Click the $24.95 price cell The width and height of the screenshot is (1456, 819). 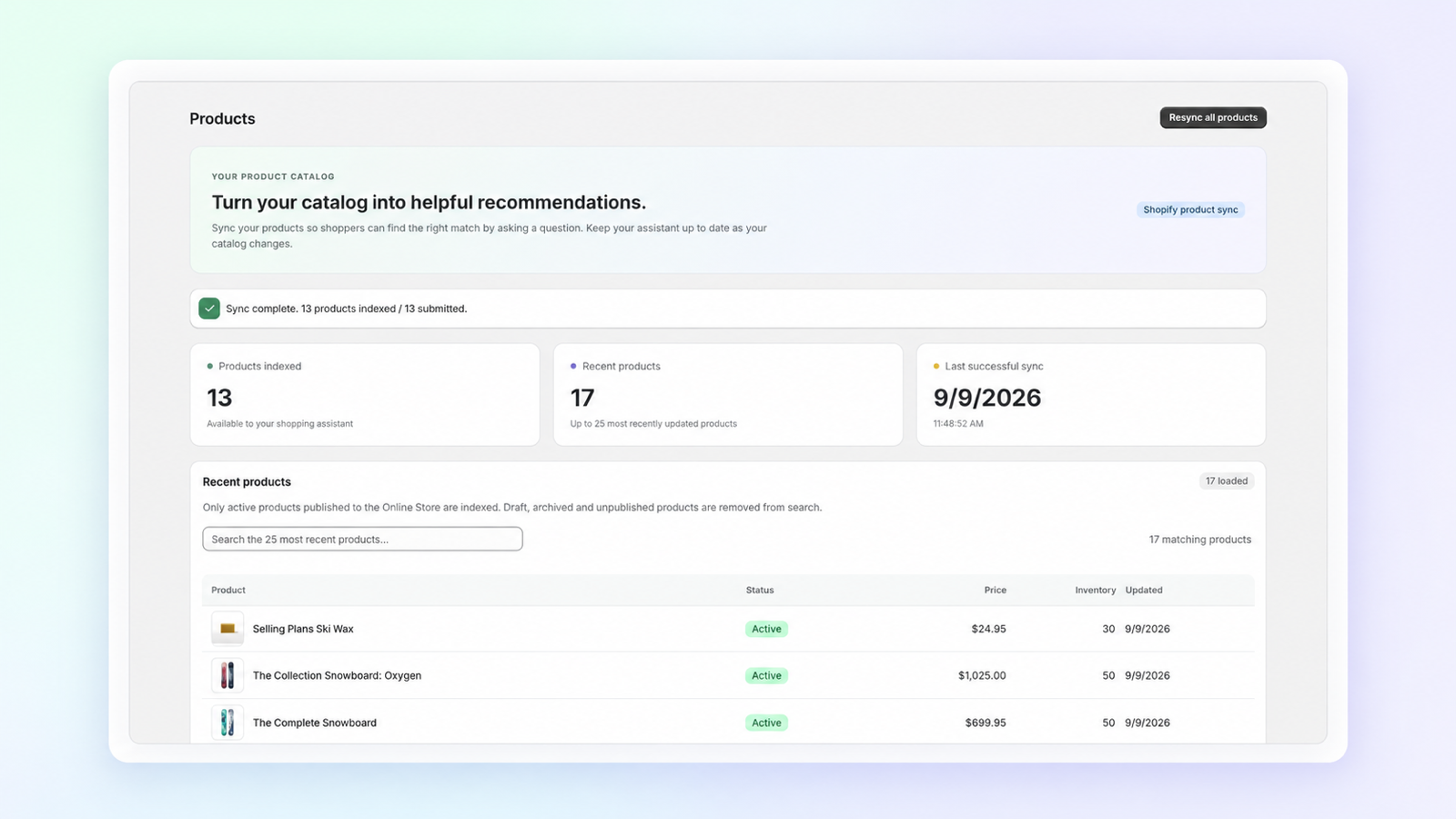(988, 629)
